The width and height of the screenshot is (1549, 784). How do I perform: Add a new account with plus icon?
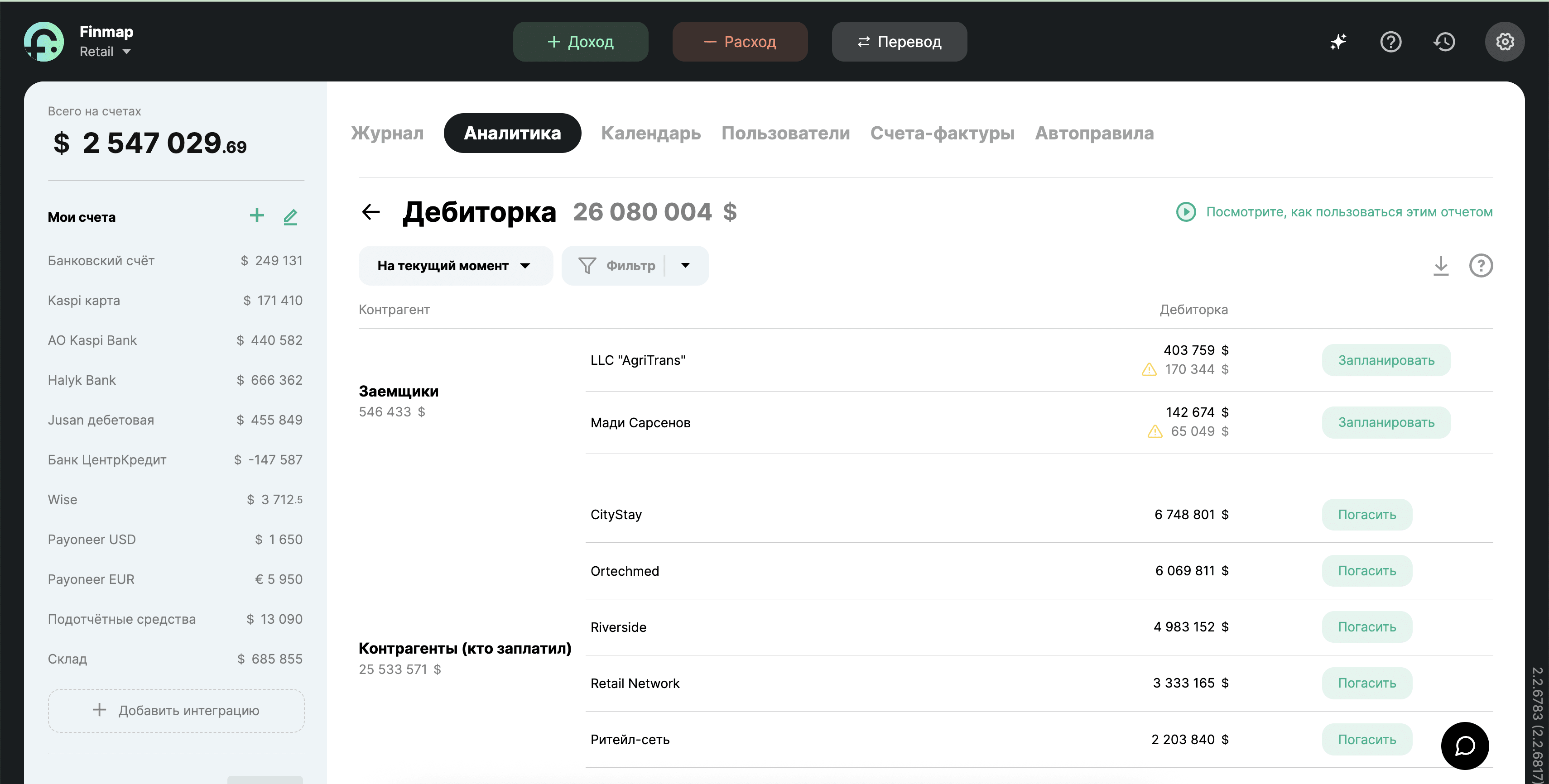click(257, 215)
